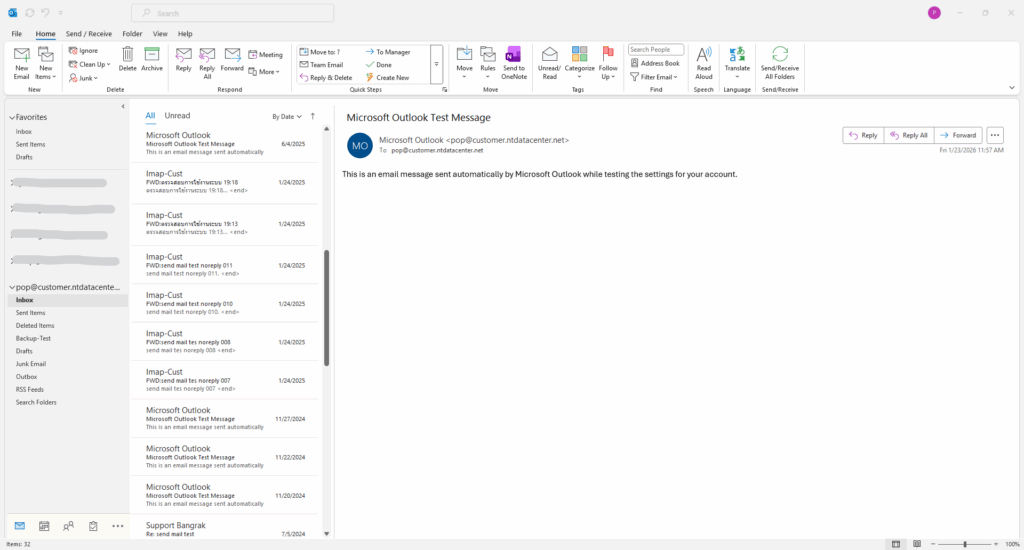1024x550 pixels.
Task: Click the Search People input field
Action: [656, 49]
